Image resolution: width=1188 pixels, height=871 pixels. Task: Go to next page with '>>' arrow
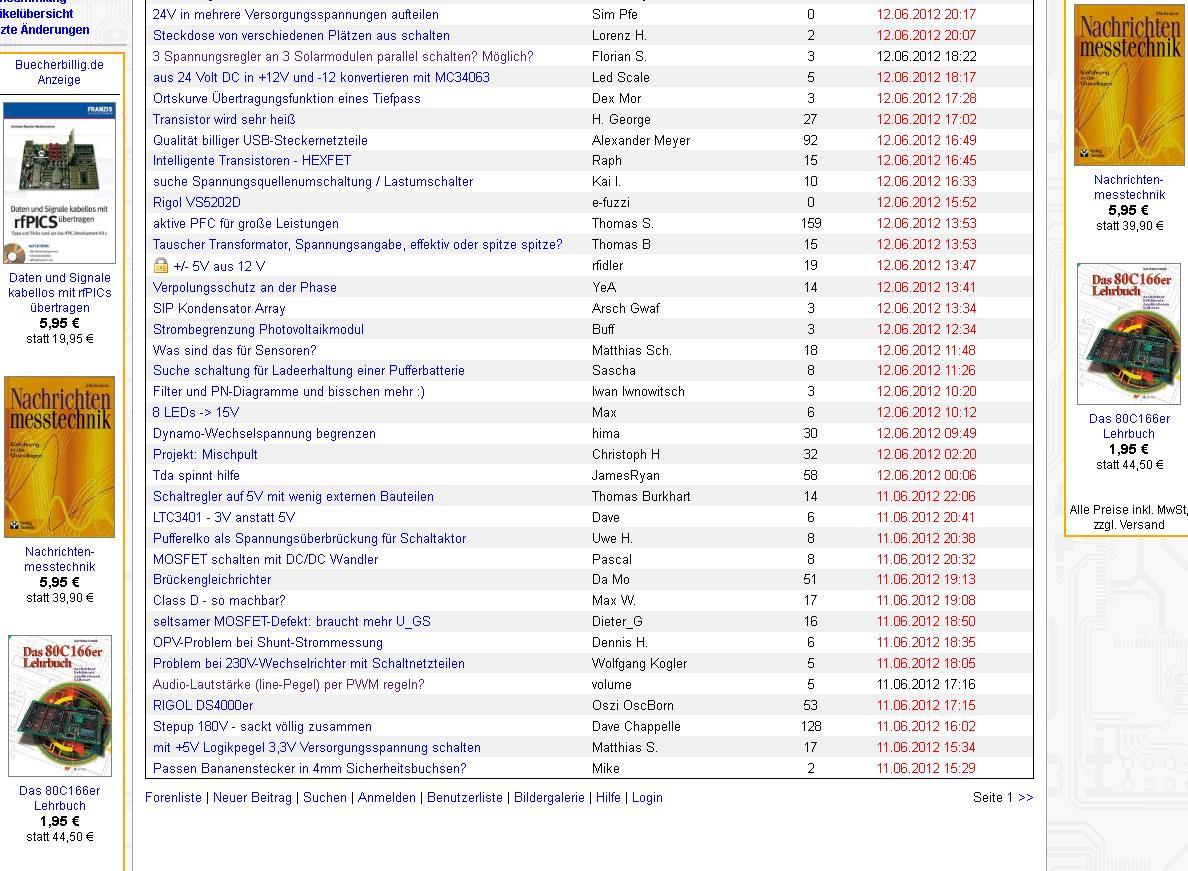tap(1026, 798)
